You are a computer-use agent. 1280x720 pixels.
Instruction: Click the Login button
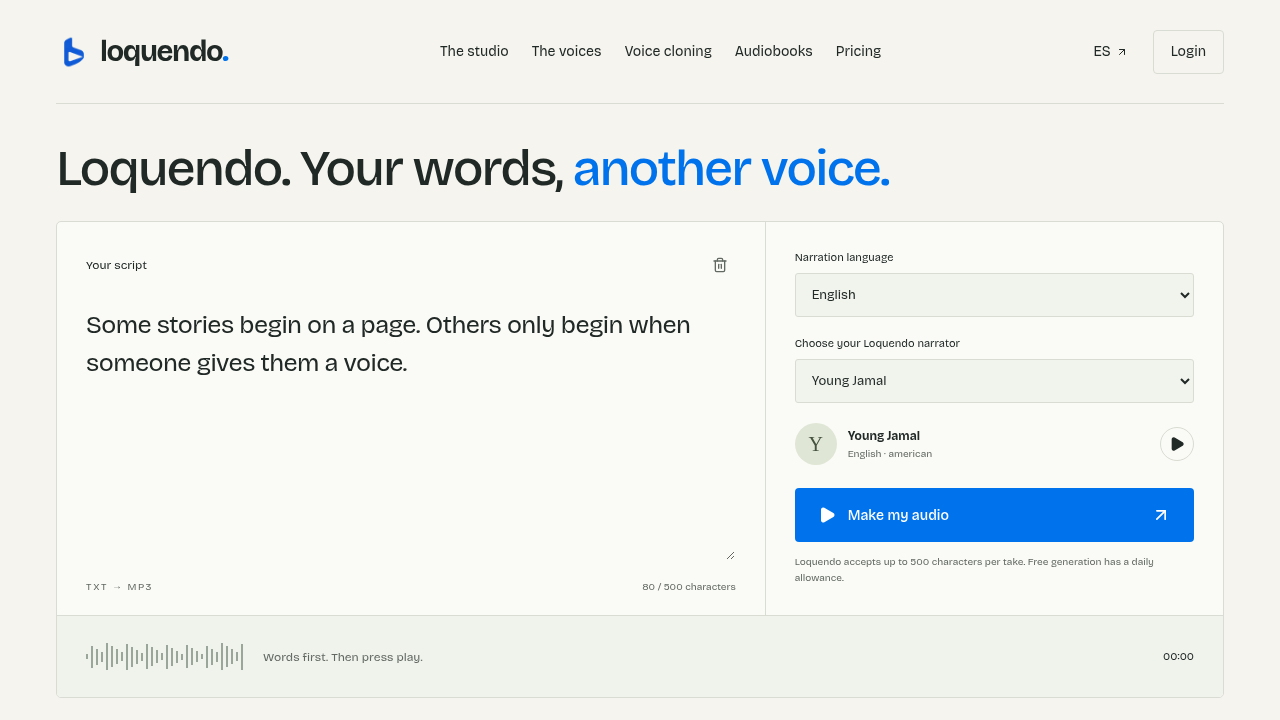[1188, 52]
